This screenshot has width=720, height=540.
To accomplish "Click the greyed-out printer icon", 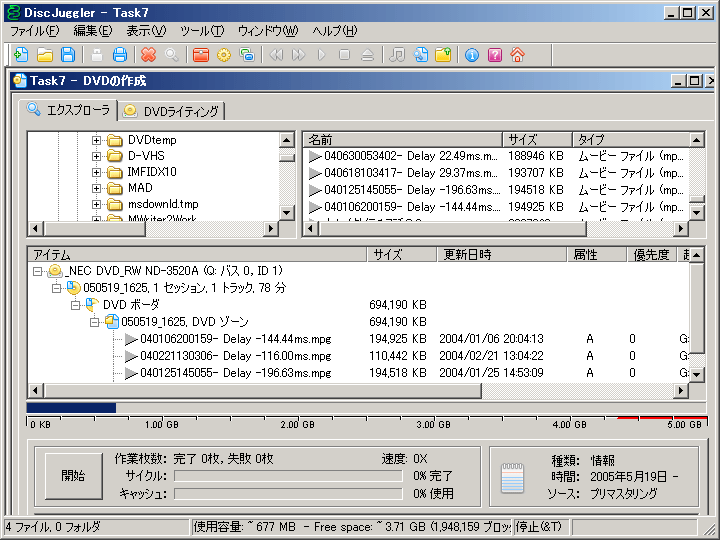I will [x=97, y=55].
